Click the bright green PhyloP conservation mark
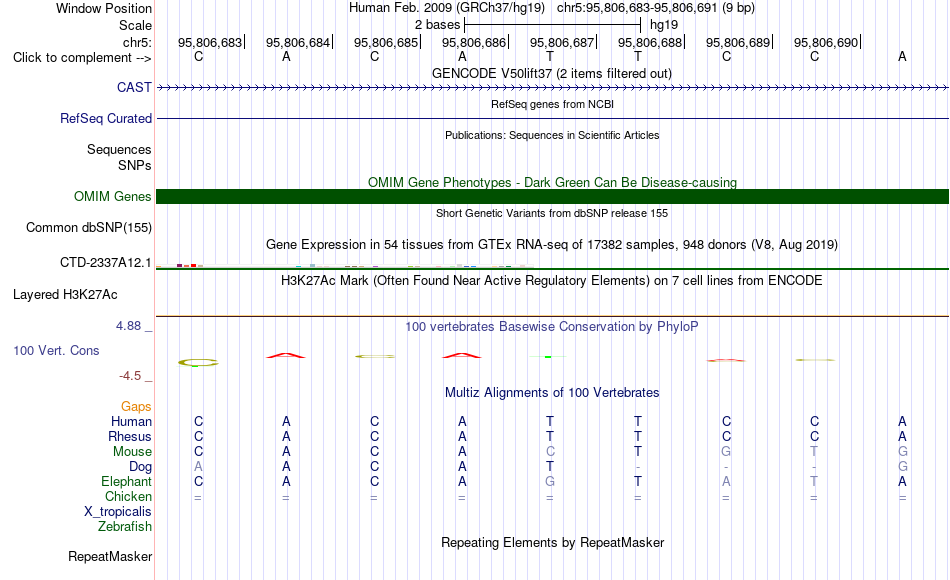The height and width of the screenshot is (580, 950). pos(548,357)
